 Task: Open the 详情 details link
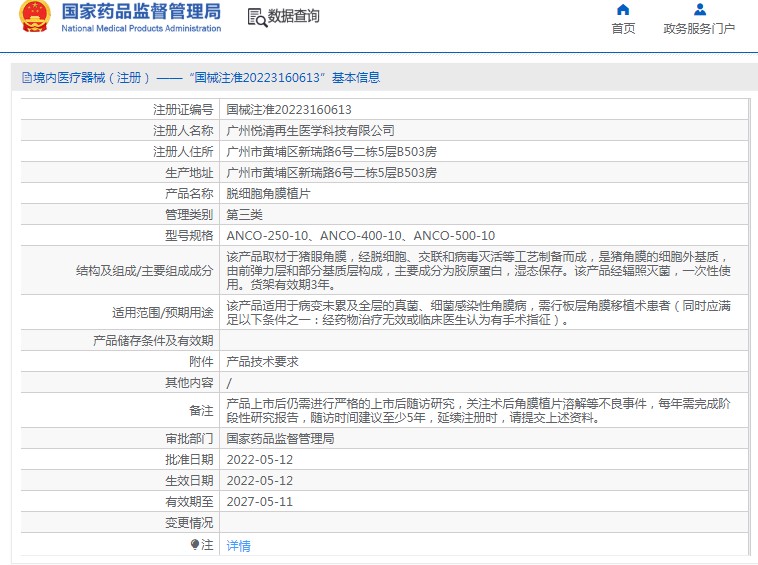pos(238,546)
